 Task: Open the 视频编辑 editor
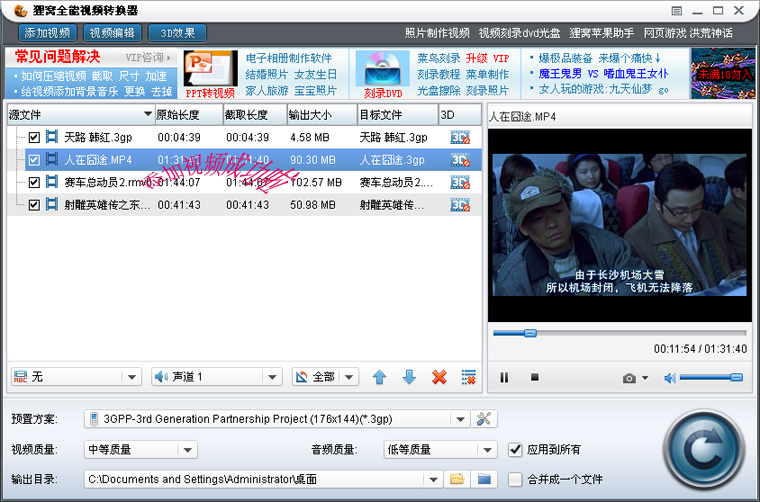112,33
